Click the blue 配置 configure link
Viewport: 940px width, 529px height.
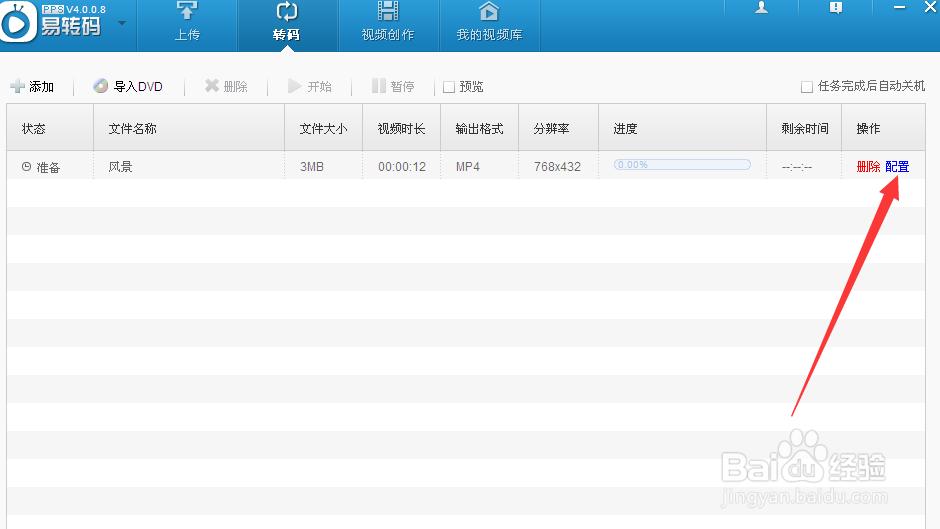click(897, 167)
